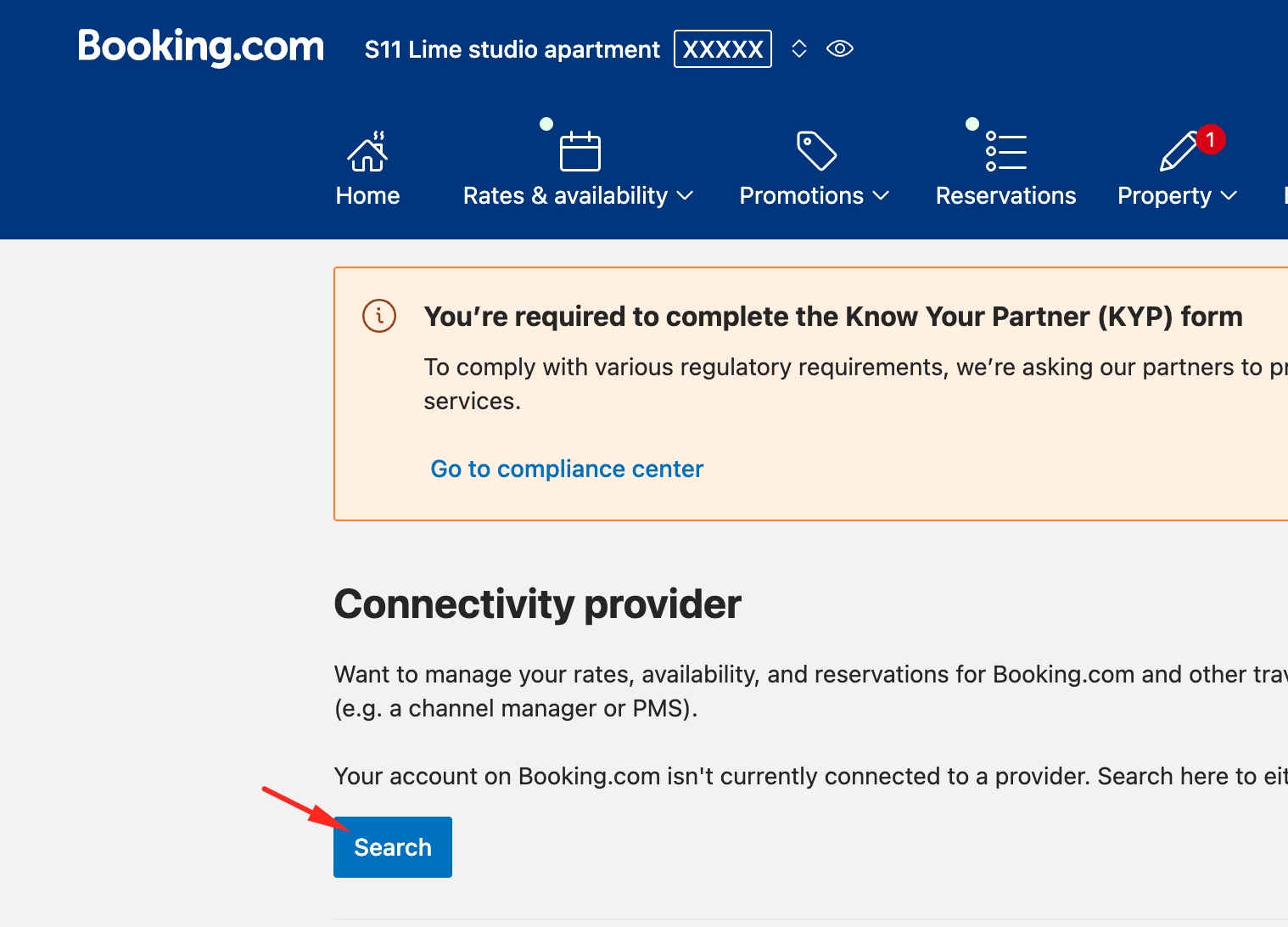The height and width of the screenshot is (927, 1288).
Task: Go to the Home menu label
Action: [367, 196]
